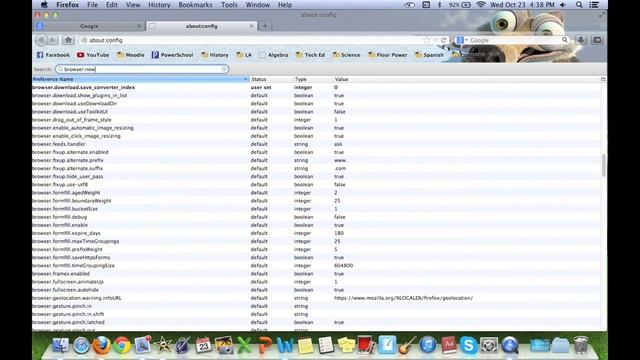
Task: Open Notification Center from the menu bar
Action: pyautogui.click(x=594, y=5)
